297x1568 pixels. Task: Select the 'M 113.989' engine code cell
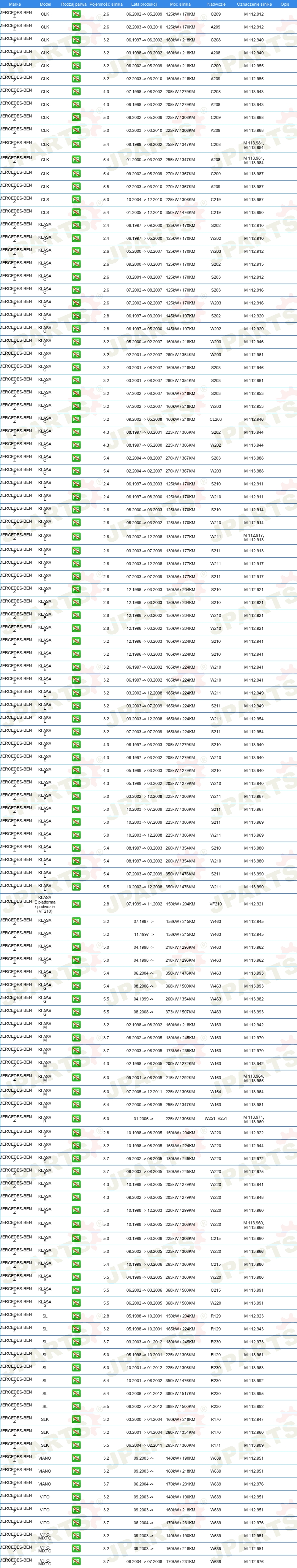(254, 1445)
